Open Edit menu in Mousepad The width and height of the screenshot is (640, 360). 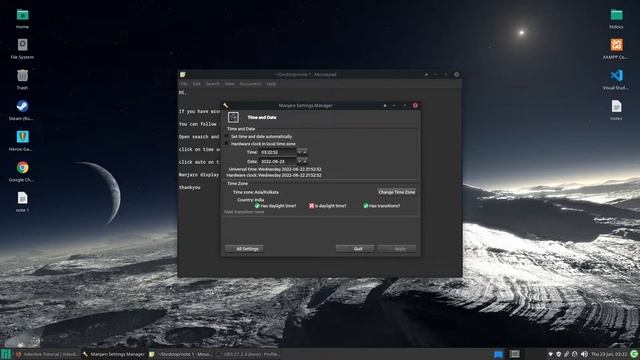[x=197, y=84]
